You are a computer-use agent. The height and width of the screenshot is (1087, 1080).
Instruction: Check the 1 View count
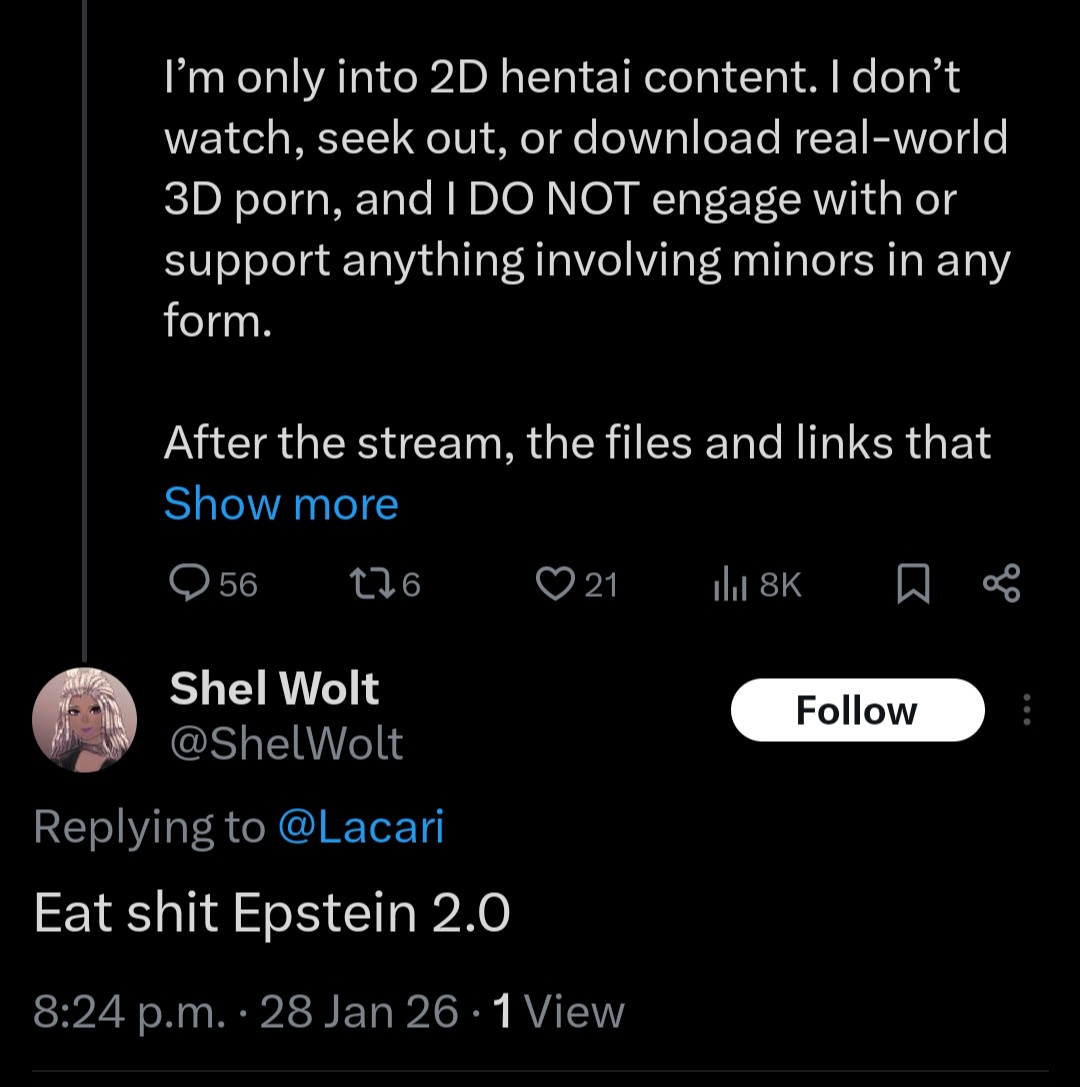click(558, 1011)
